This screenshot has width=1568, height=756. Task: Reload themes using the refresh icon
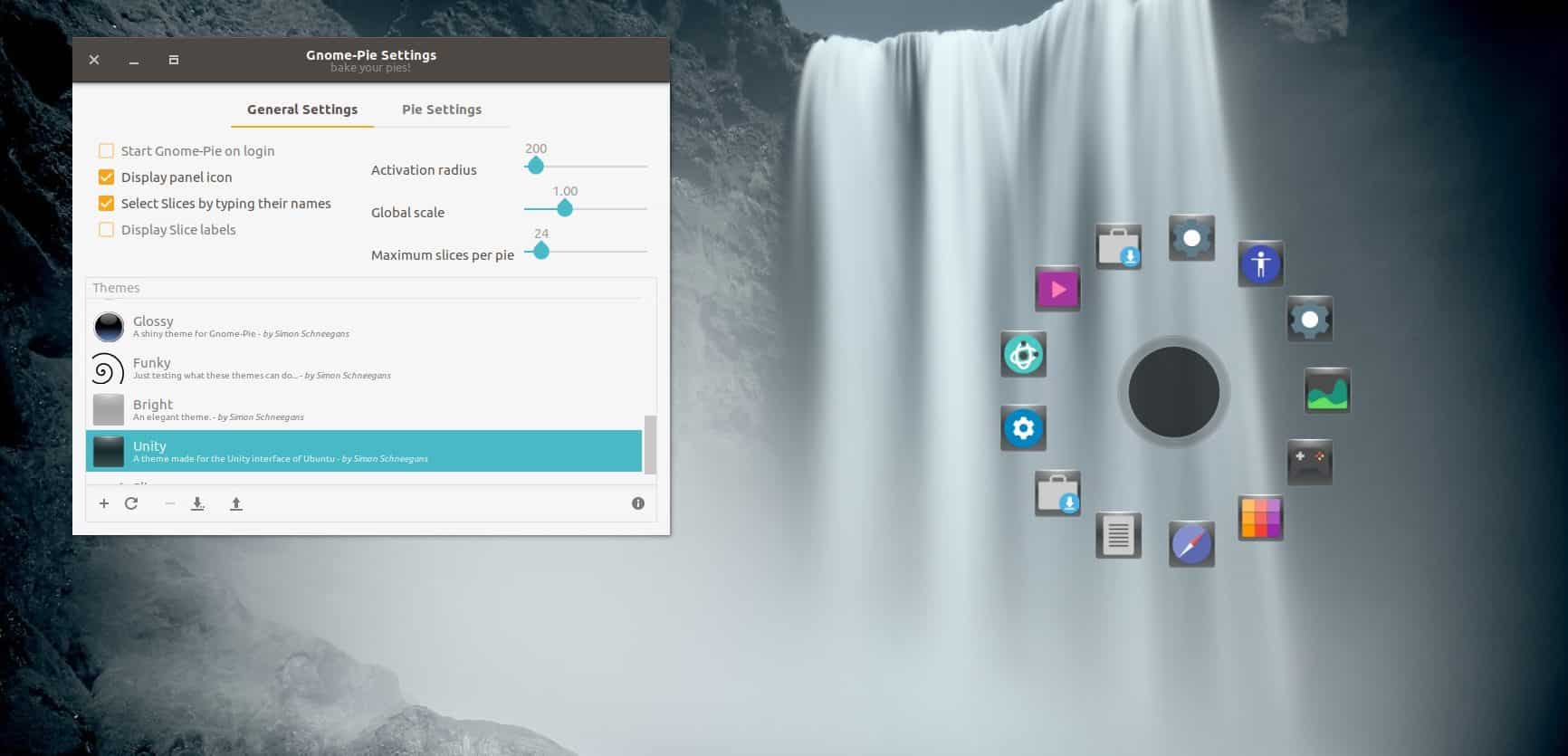tap(131, 503)
